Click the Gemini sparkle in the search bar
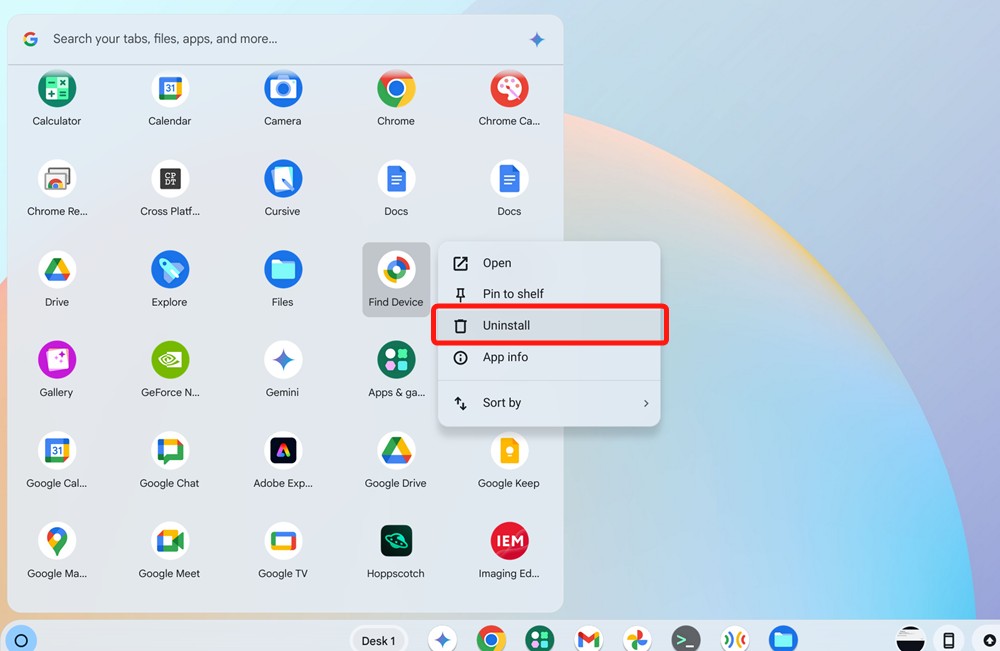 537,40
